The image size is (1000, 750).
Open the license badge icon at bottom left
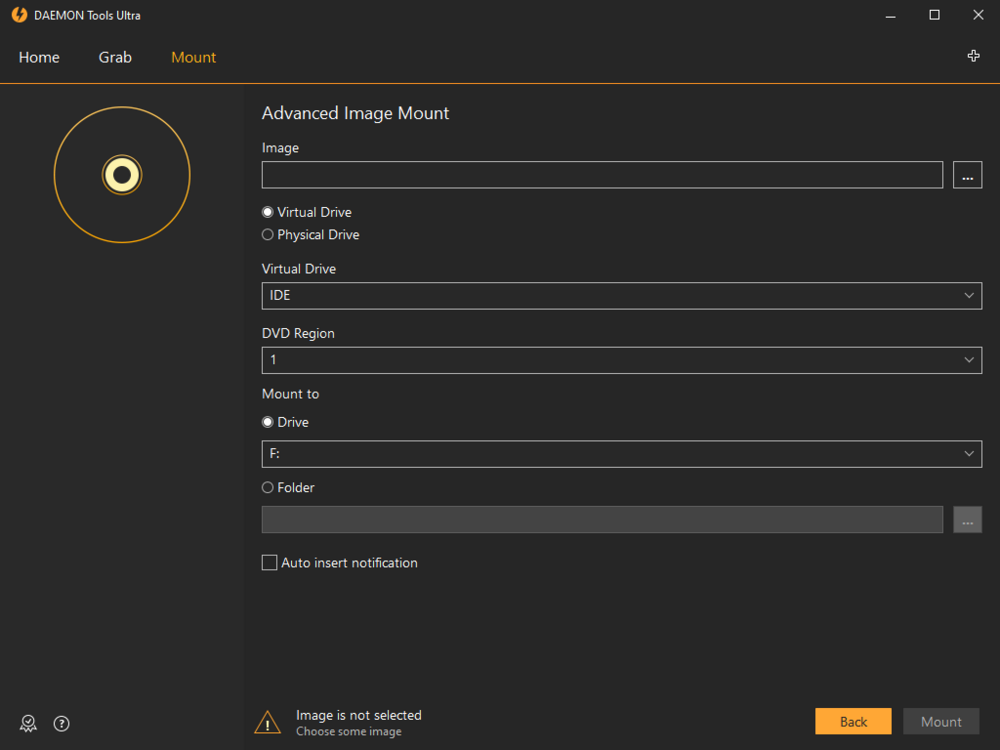click(28, 724)
